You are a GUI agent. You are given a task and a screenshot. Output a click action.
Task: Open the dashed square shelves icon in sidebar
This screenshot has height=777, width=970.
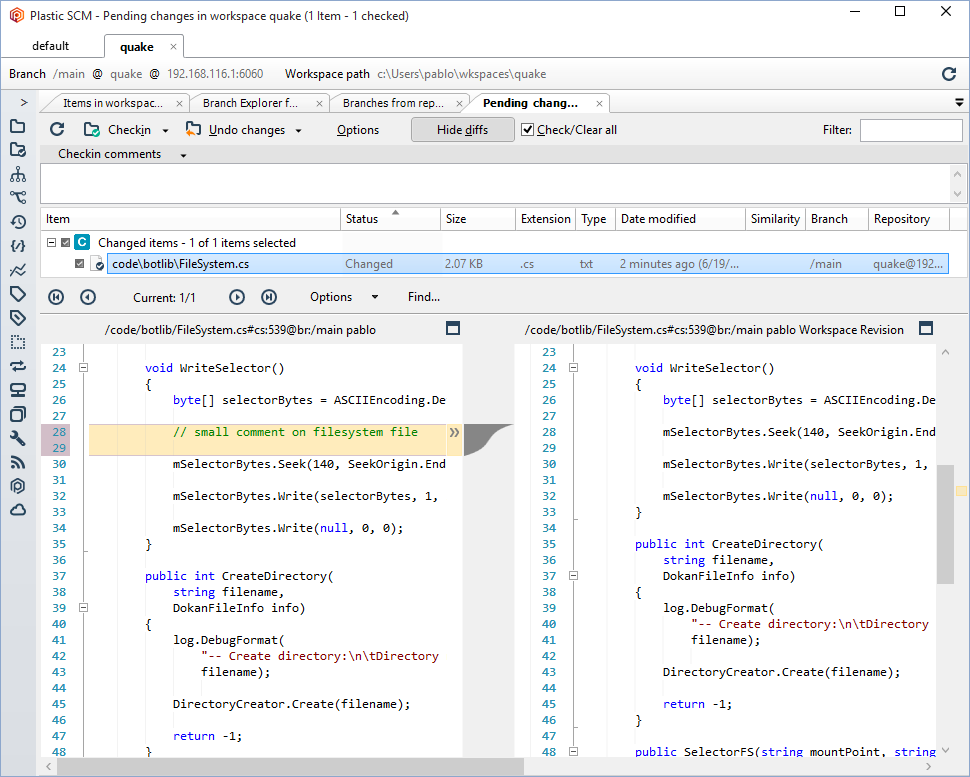tap(18, 341)
